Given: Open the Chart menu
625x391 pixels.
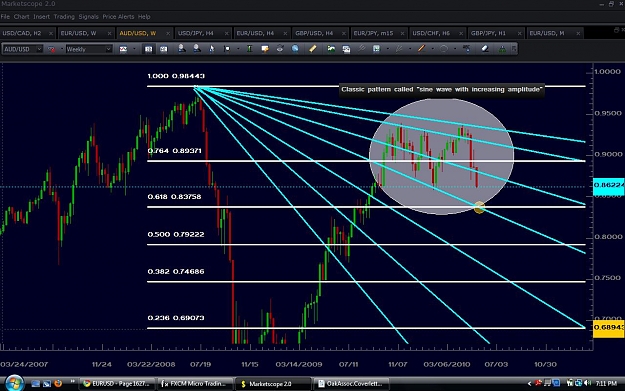Looking at the screenshot, I should pos(22,17).
